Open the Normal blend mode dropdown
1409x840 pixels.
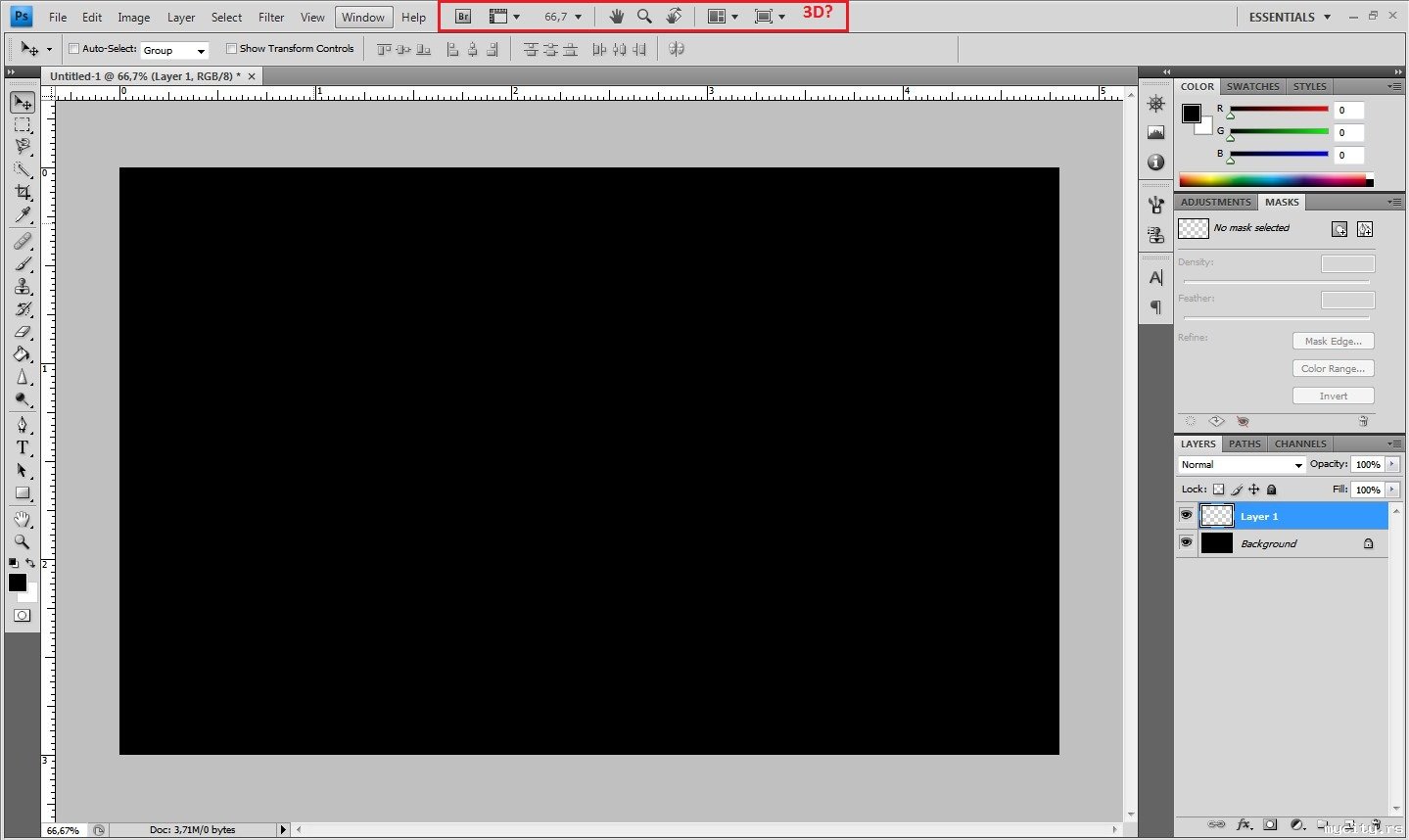[1242, 465]
